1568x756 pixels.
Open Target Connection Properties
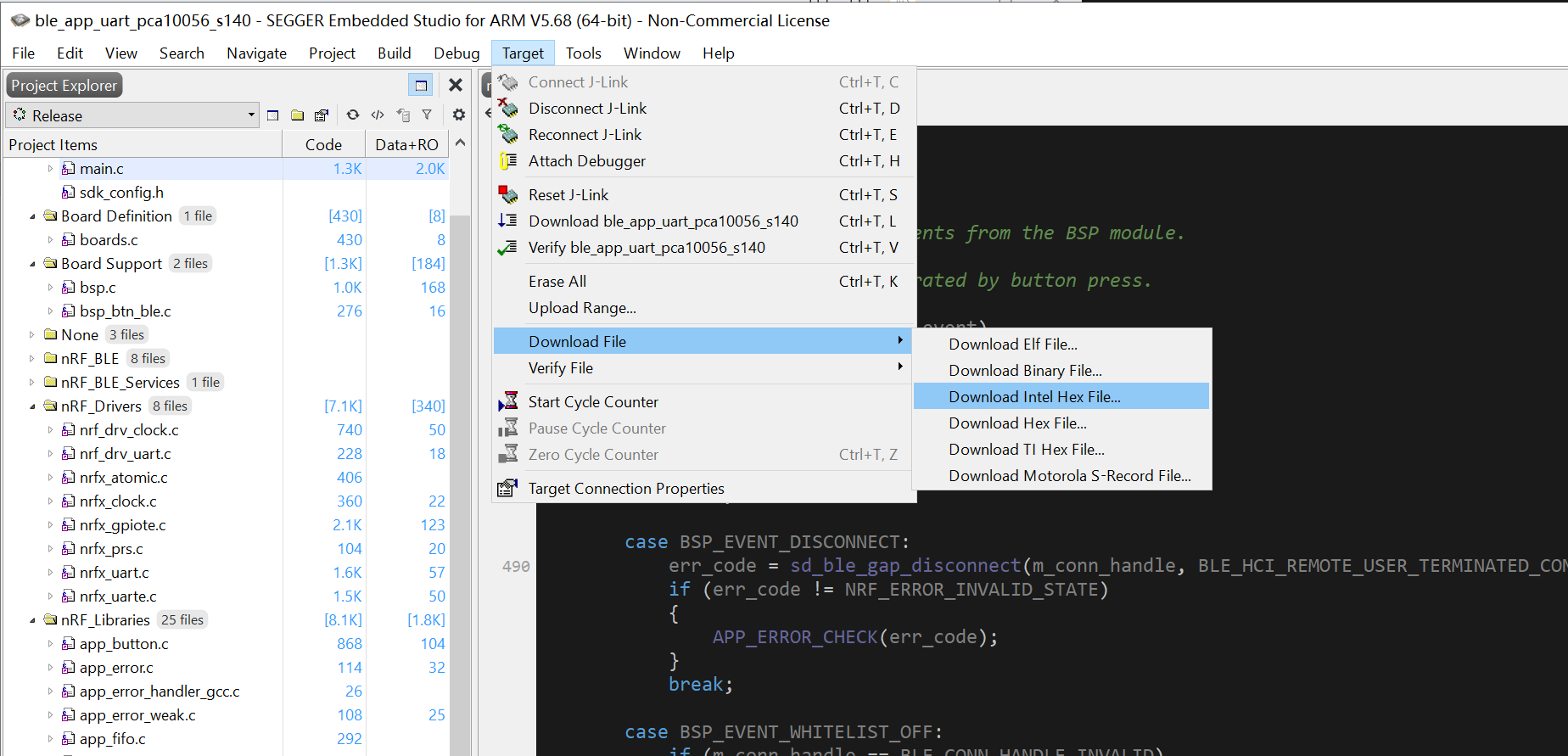[x=626, y=489]
